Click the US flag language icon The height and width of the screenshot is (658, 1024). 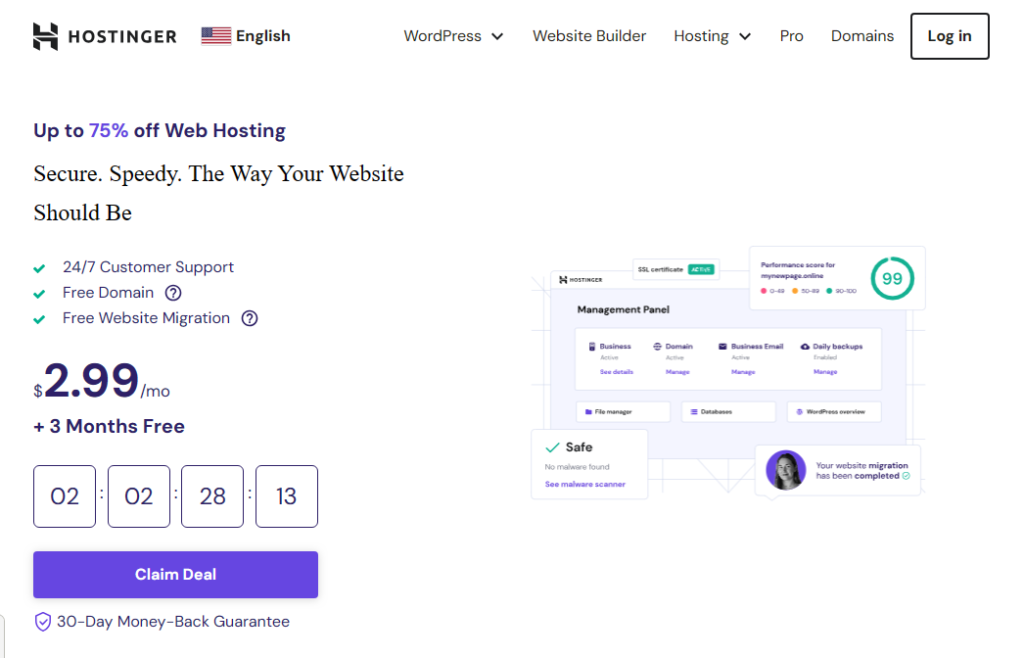214,35
